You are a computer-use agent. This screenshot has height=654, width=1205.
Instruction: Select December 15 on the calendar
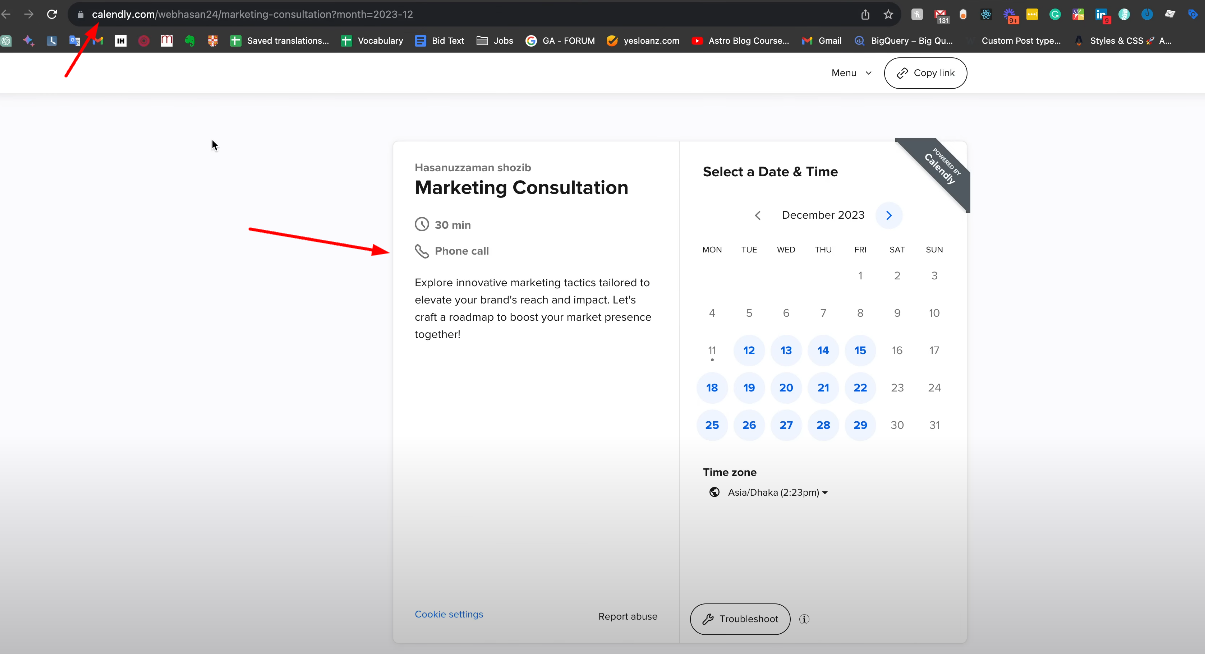pos(860,350)
